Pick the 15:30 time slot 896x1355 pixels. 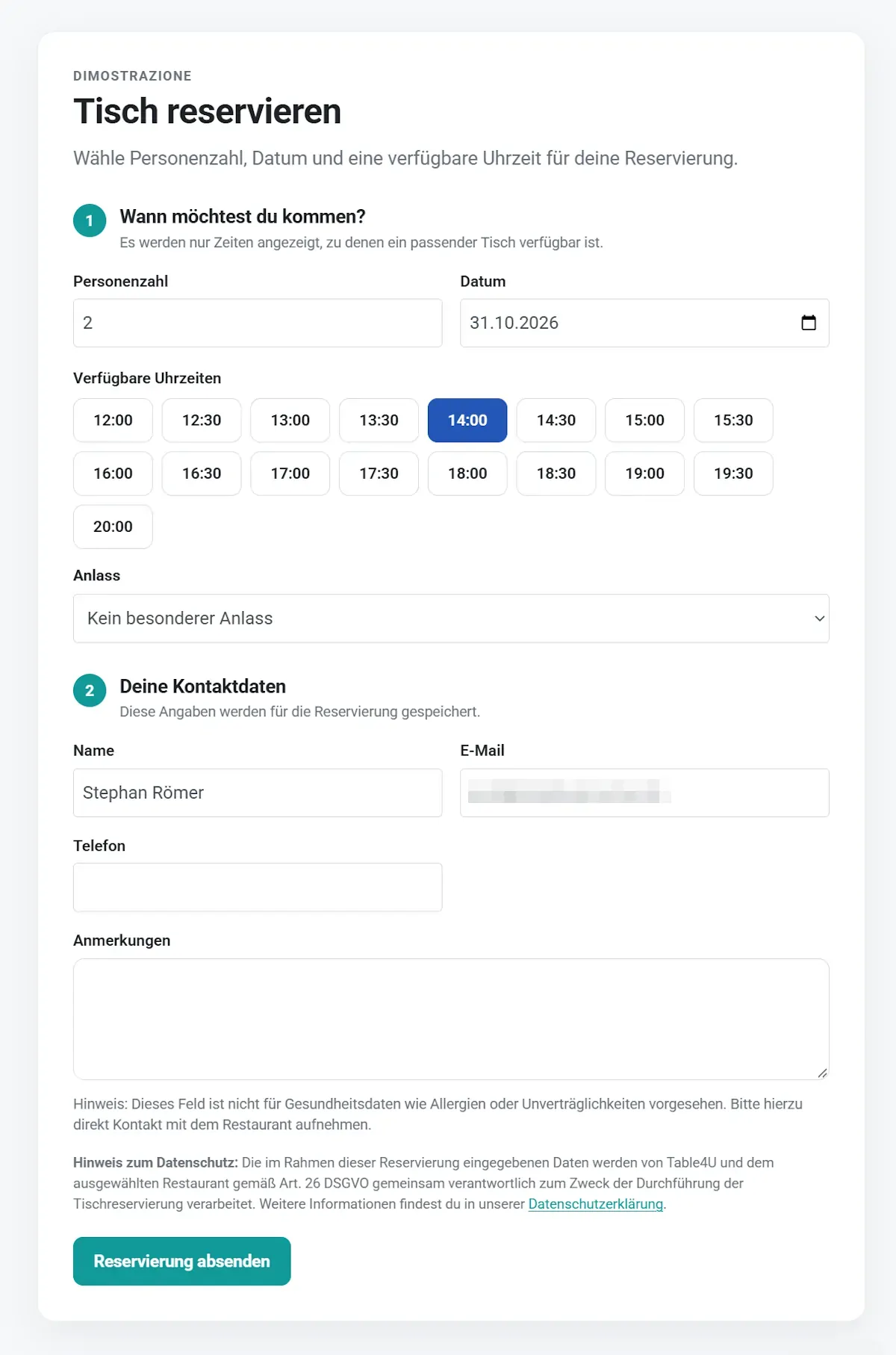click(733, 421)
